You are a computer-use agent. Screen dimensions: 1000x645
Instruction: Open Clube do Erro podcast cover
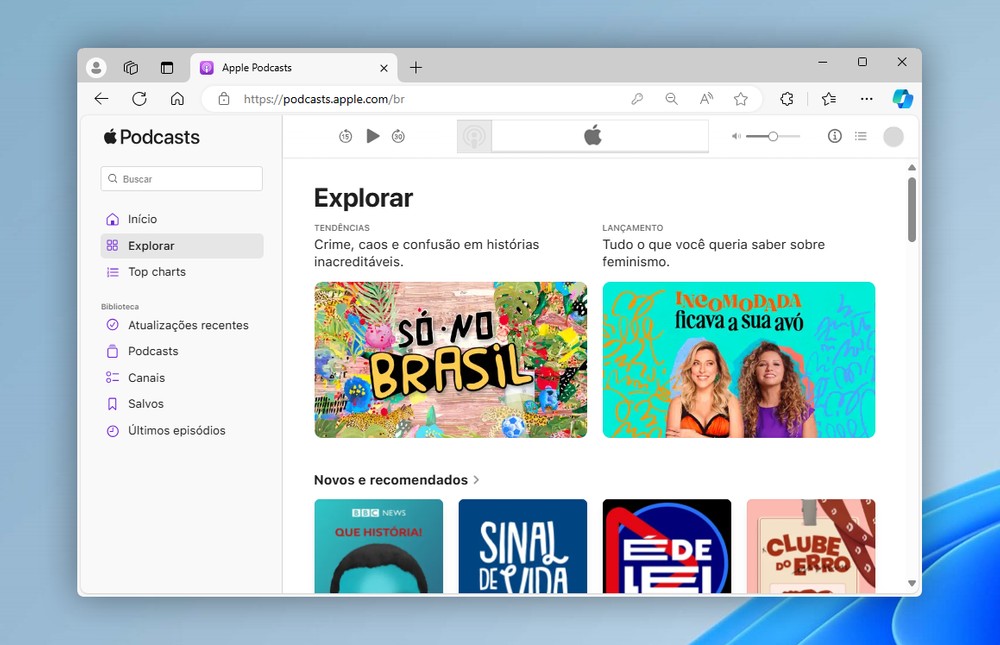tap(811, 546)
